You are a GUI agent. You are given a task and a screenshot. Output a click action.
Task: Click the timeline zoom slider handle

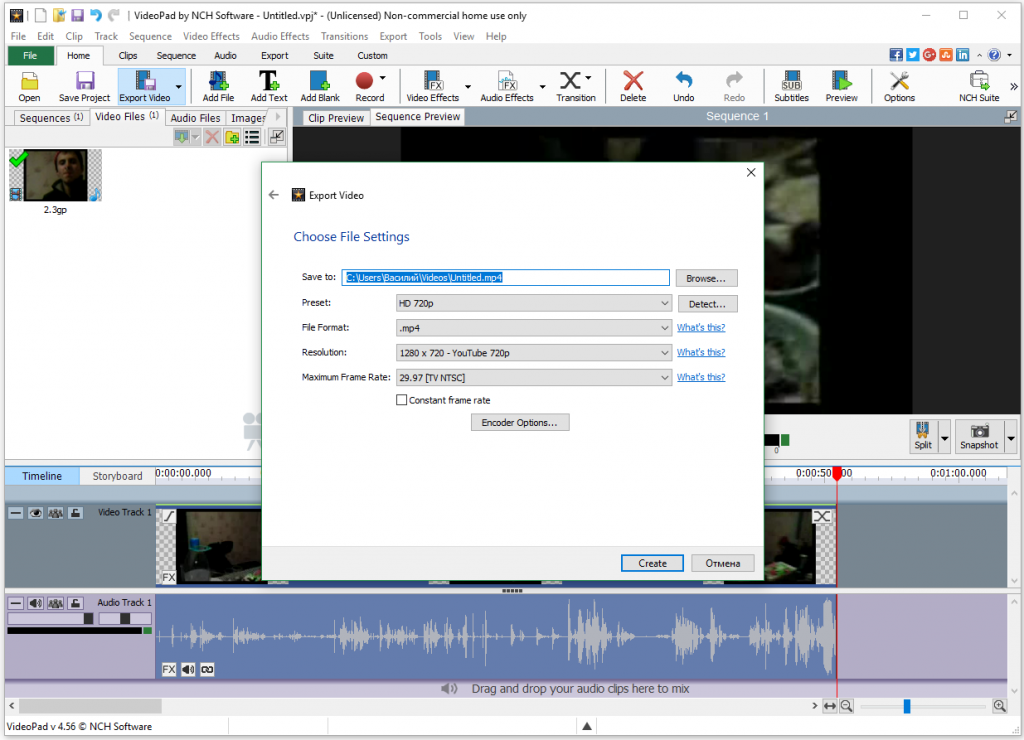(x=906, y=706)
